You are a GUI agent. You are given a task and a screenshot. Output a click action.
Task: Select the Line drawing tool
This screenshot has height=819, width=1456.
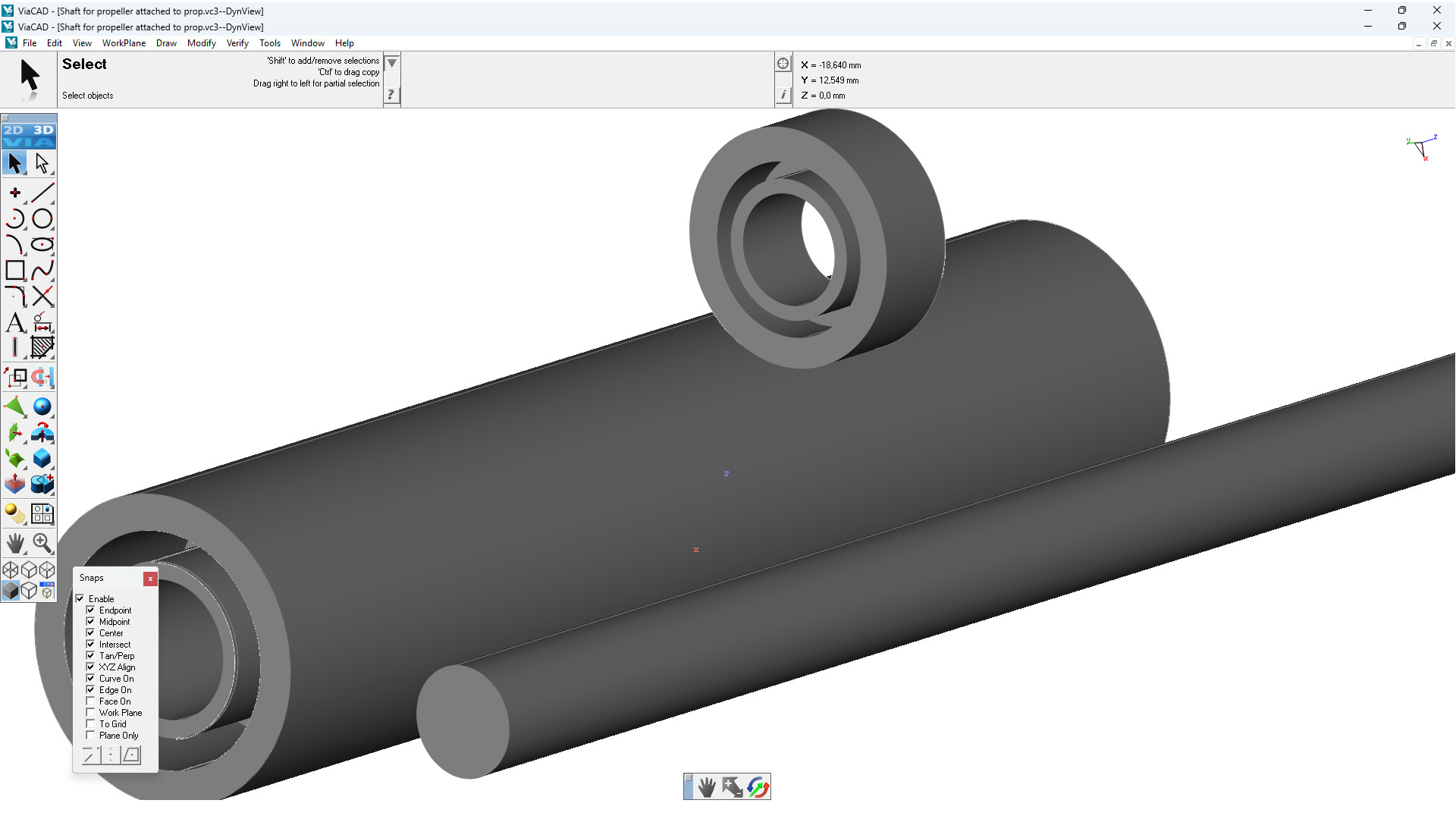coord(42,193)
